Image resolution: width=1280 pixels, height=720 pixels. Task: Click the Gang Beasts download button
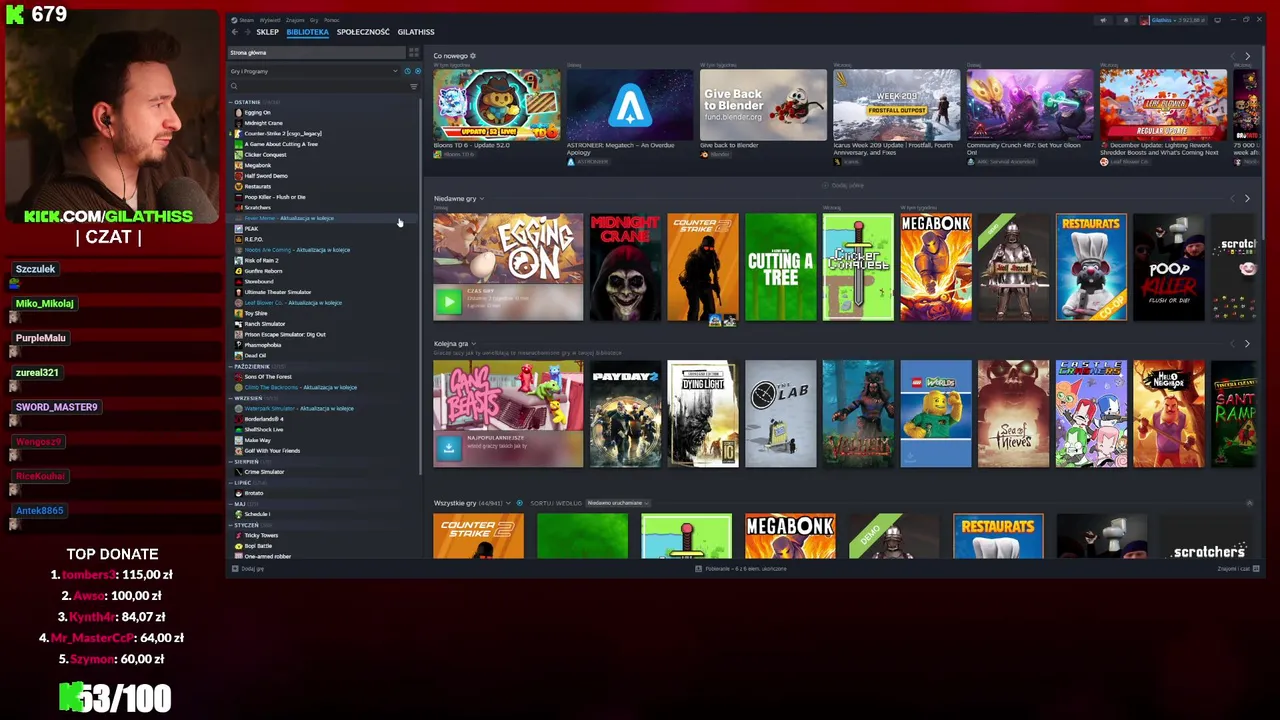coord(448,448)
